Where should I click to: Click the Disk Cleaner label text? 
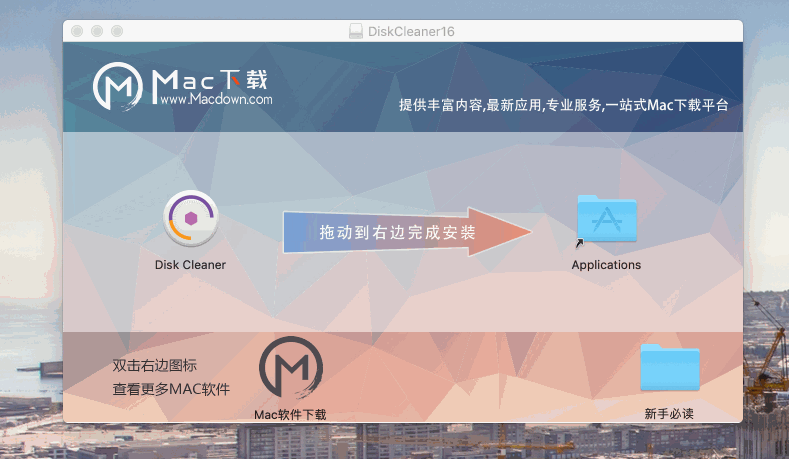pyautogui.click(x=190, y=265)
